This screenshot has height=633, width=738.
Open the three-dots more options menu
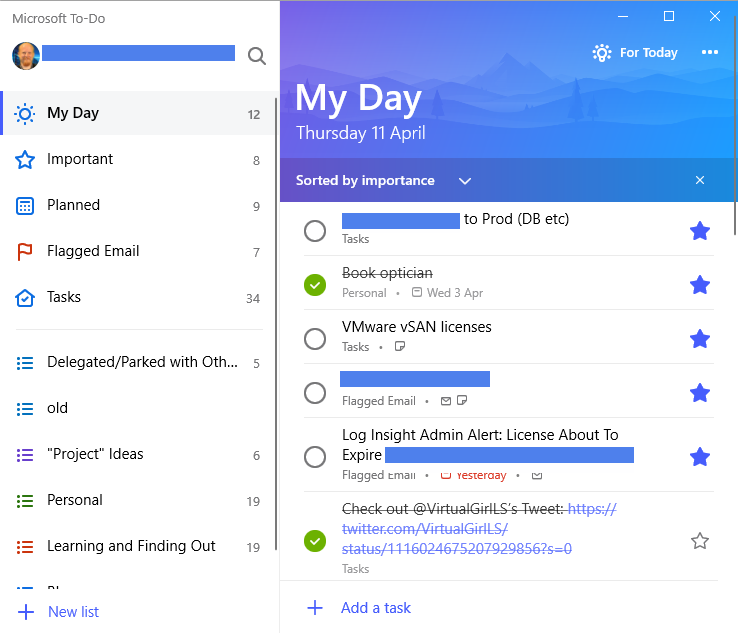click(x=710, y=52)
